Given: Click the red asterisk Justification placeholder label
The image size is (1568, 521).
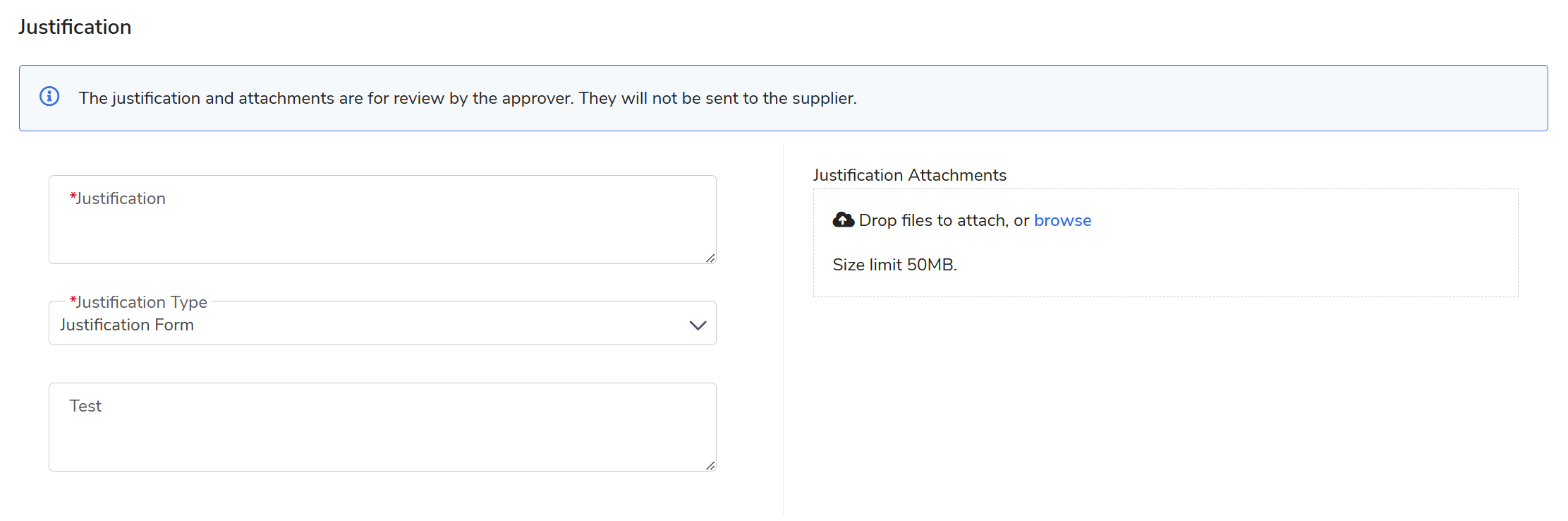Looking at the screenshot, I should point(118,198).
